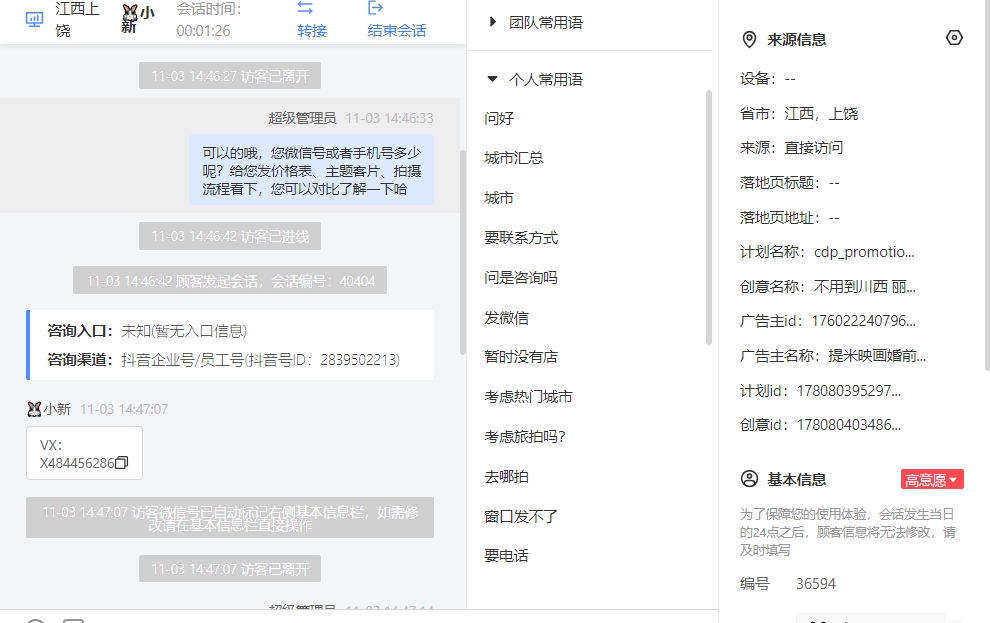Click the 咨询入口 未知 info line

pyautogui.click(x=147, y=331)
